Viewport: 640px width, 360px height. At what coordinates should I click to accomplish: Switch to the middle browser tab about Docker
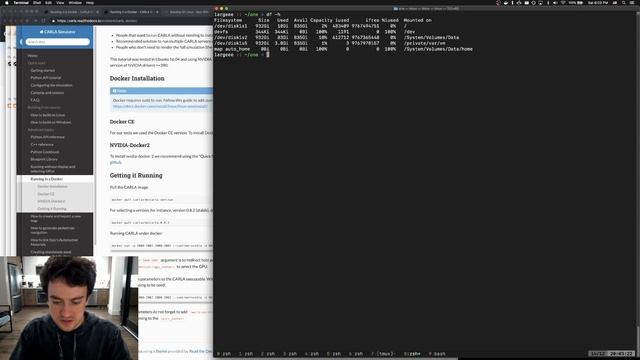coord(131,12)
